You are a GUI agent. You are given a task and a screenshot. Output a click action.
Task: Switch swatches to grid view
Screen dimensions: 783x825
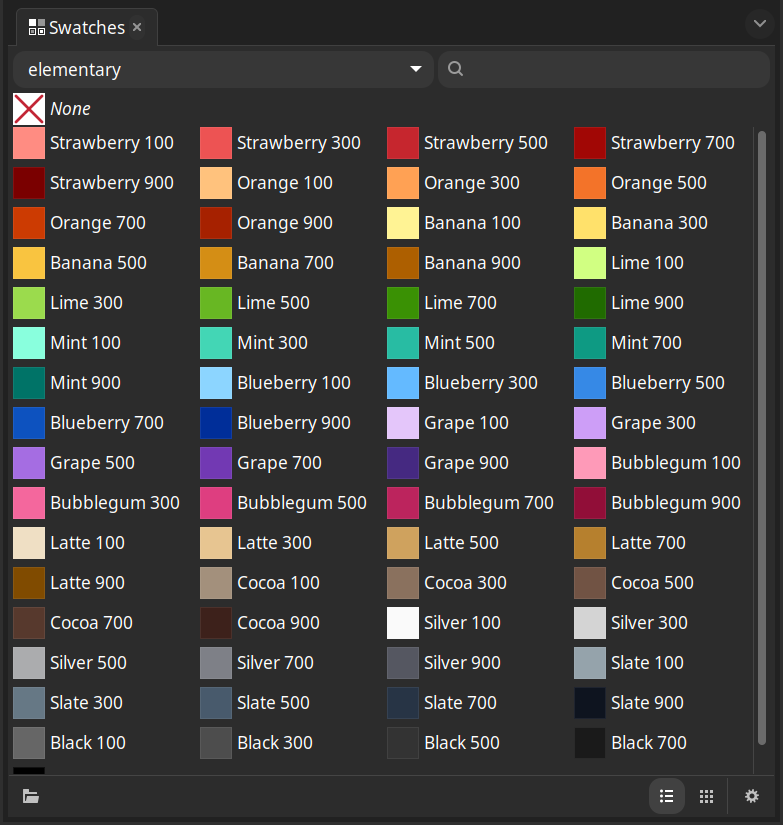(x=706, y=796)
